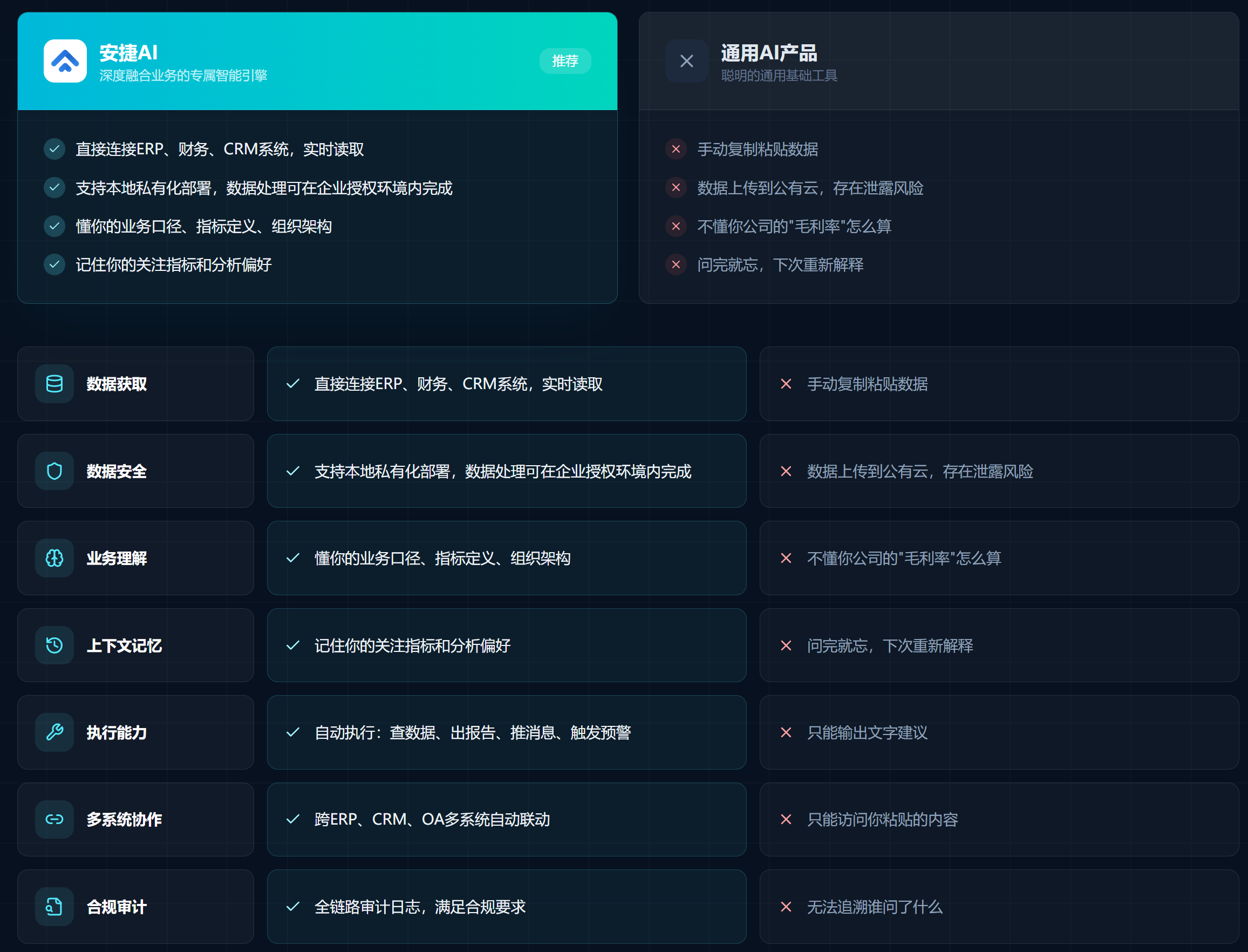Click the checkmark in the 业务理解 row
Image resolution: width=1248 pixels, height=952 pixels.
(x=293, y=558)
